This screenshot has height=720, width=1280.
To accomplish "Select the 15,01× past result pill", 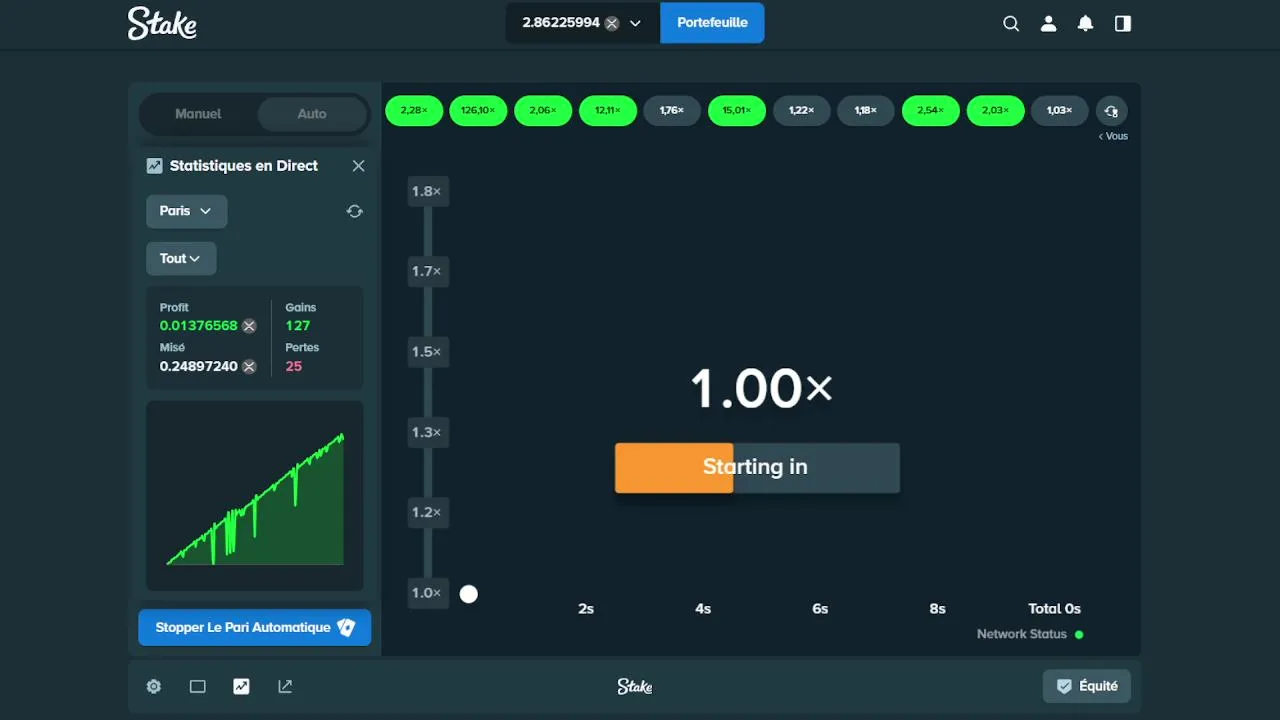I will (x=737, y=111).
